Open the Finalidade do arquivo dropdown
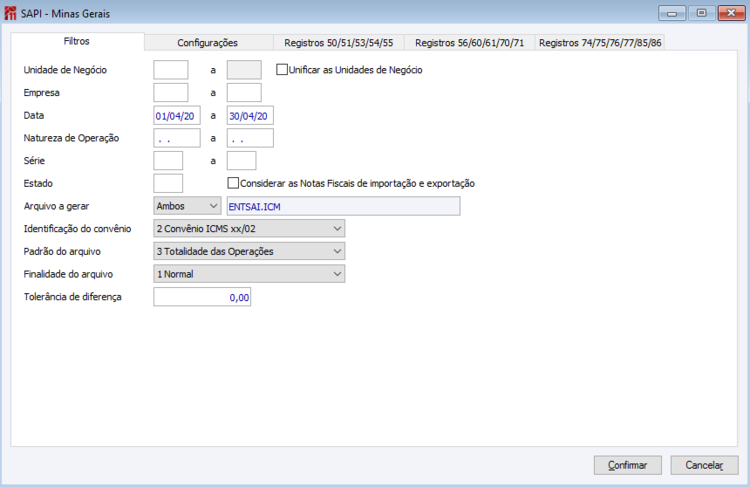Viewport: 750px width, 487px height. pyautogui.click(x=249, y=274)
